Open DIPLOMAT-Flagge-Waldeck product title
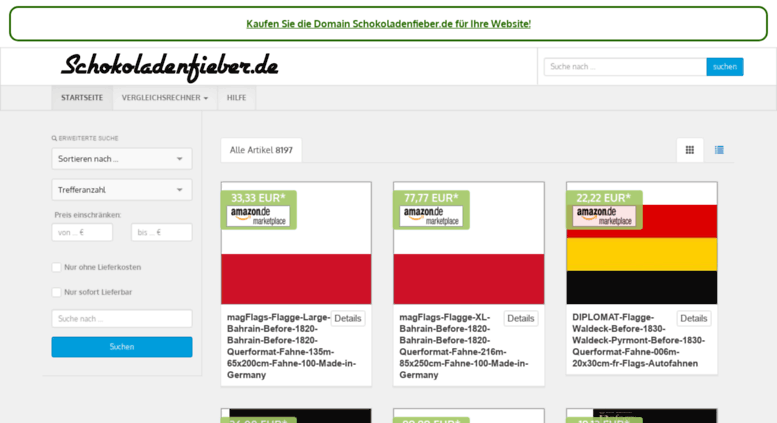 point(638,340)
